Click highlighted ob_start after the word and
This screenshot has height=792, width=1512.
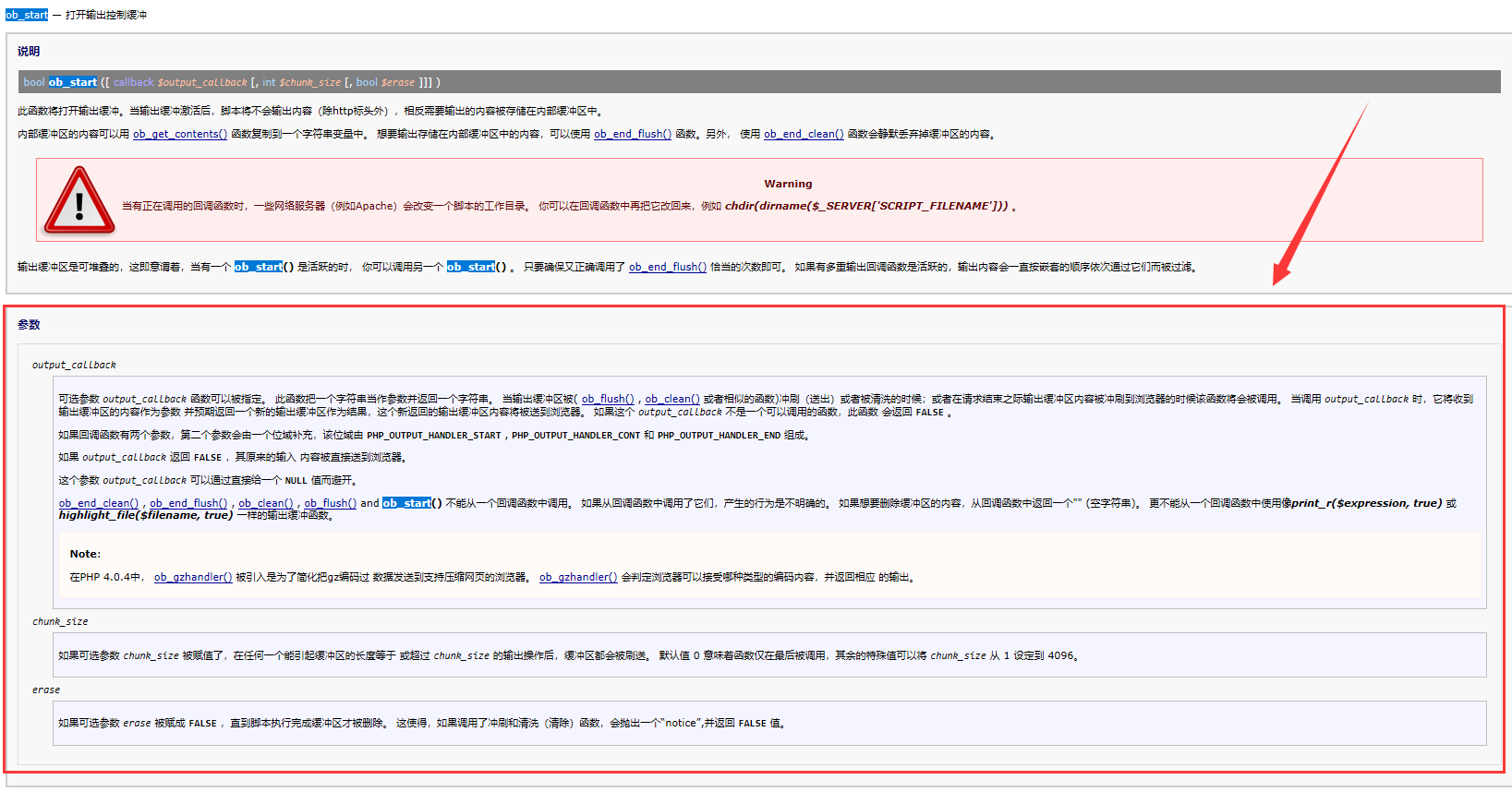click(x=406, y=503)
